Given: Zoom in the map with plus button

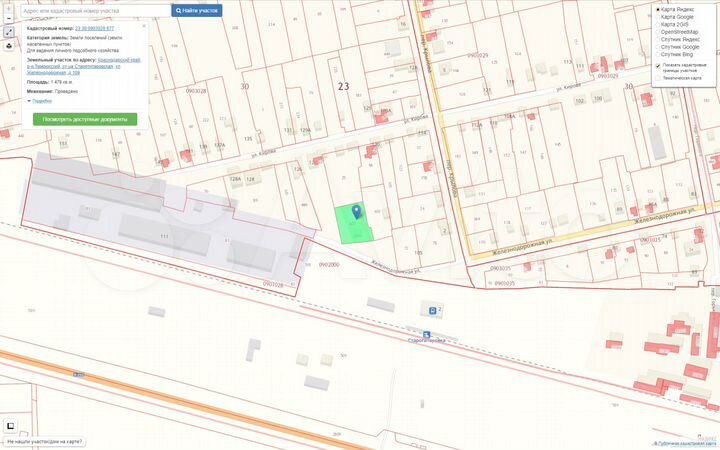Looking at the screenshot, I should pos(9,9).
